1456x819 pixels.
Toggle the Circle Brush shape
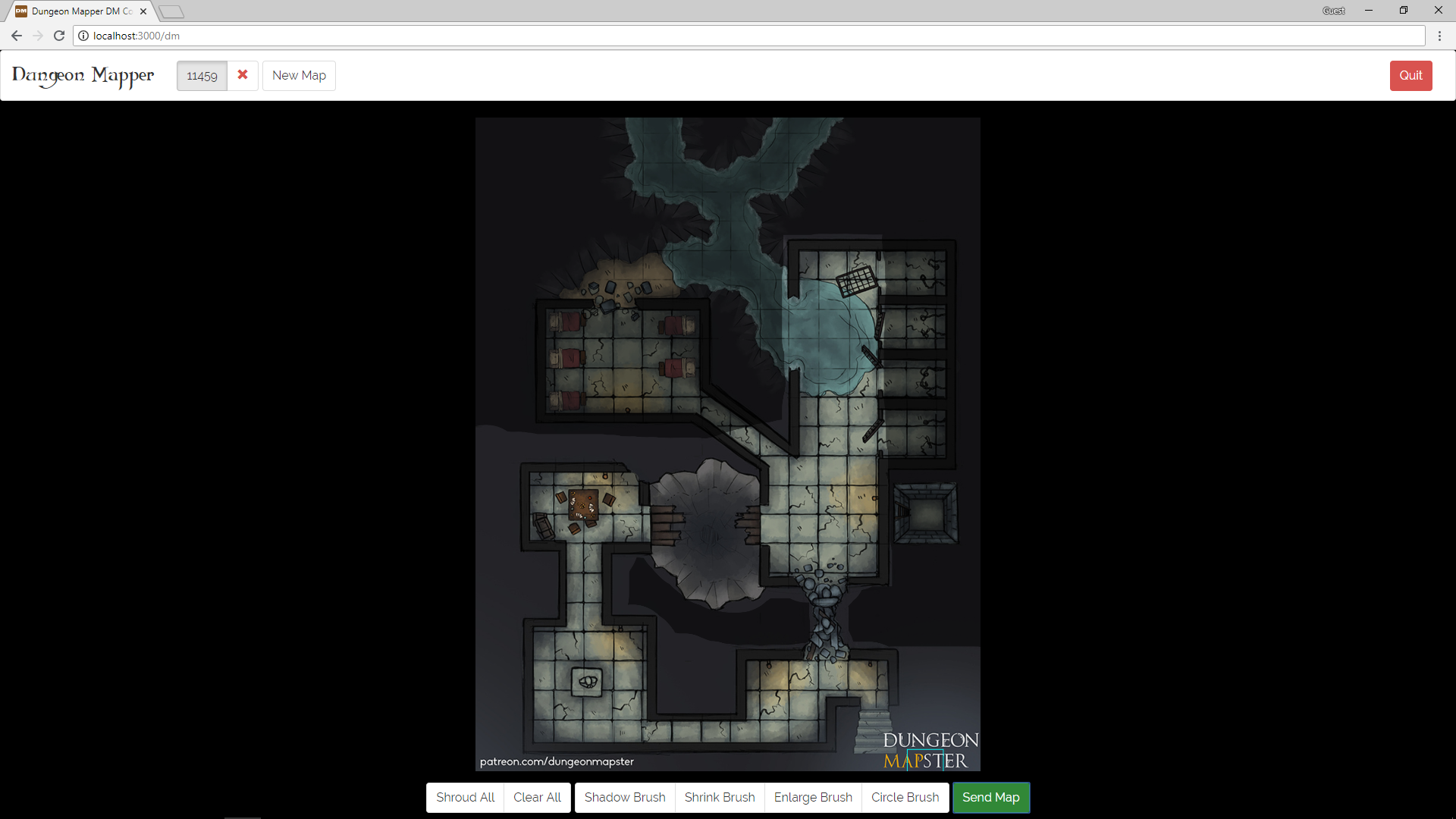tap(905, 797)
